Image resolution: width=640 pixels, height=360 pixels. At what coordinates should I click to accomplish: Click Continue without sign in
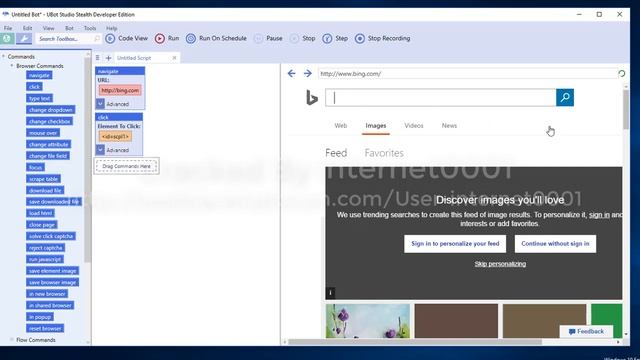click(555, 244)
